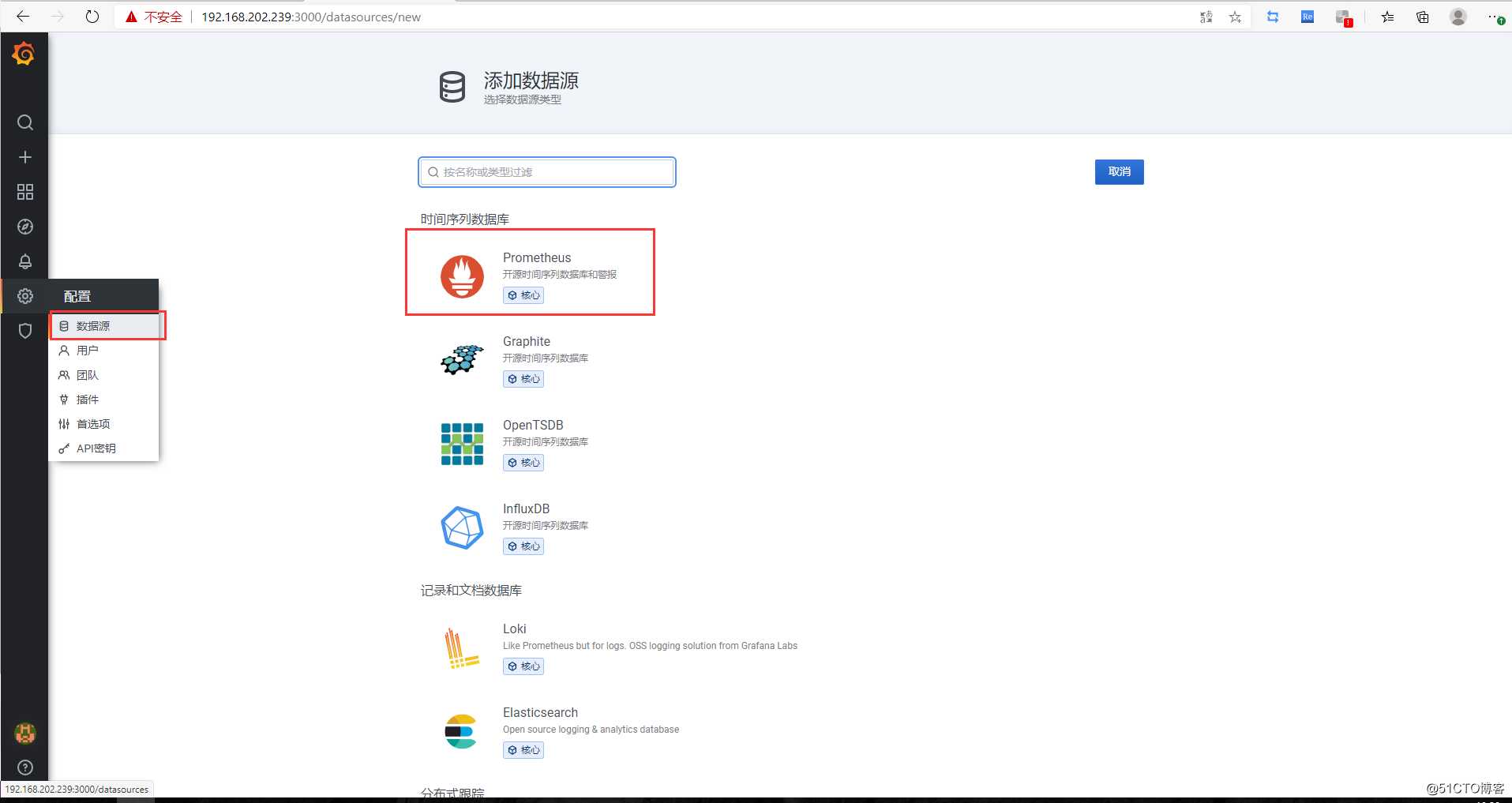This screenshot has height=803, width=1512.
Task: Click the Elasticsearch description text
Action: click(x=591, y=730)
